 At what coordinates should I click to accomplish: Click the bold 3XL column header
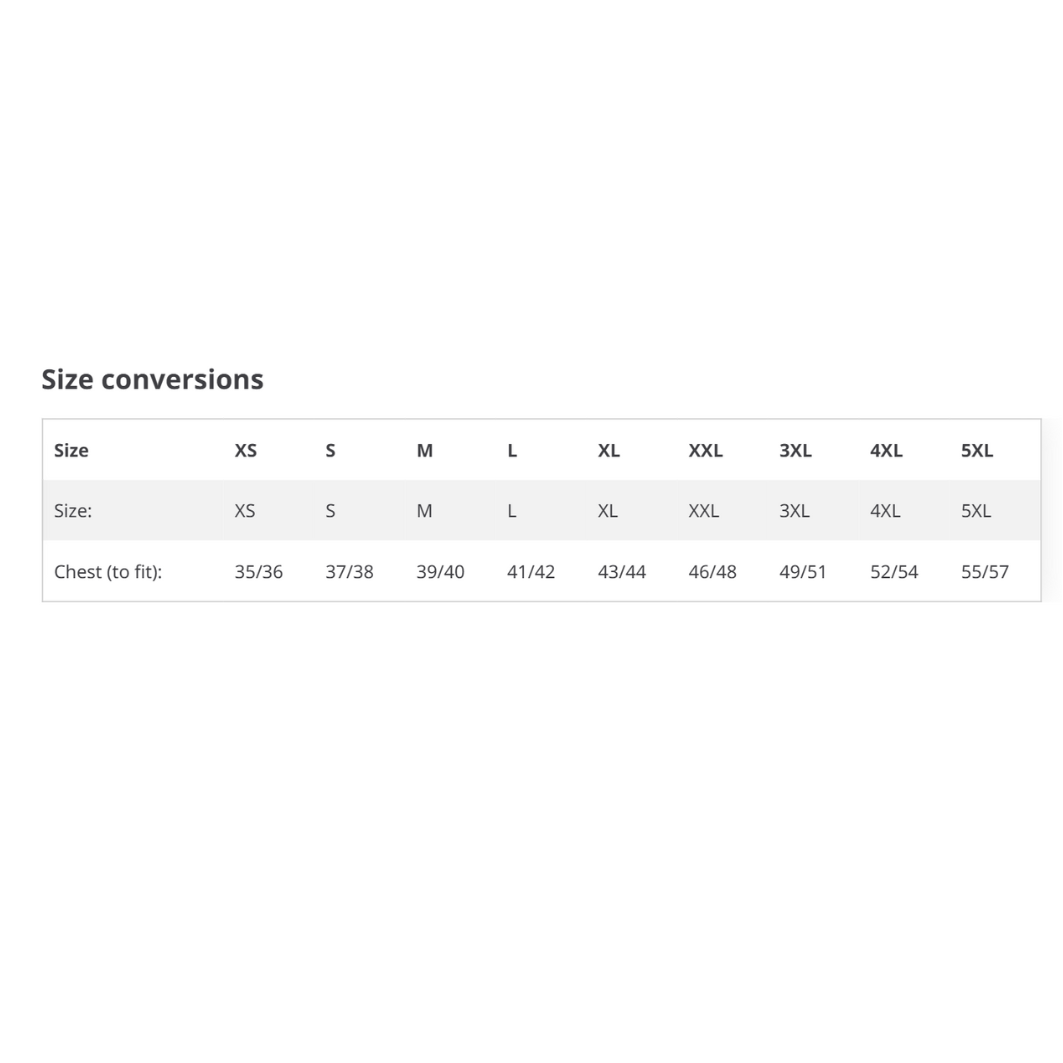[x=795, y=450]
